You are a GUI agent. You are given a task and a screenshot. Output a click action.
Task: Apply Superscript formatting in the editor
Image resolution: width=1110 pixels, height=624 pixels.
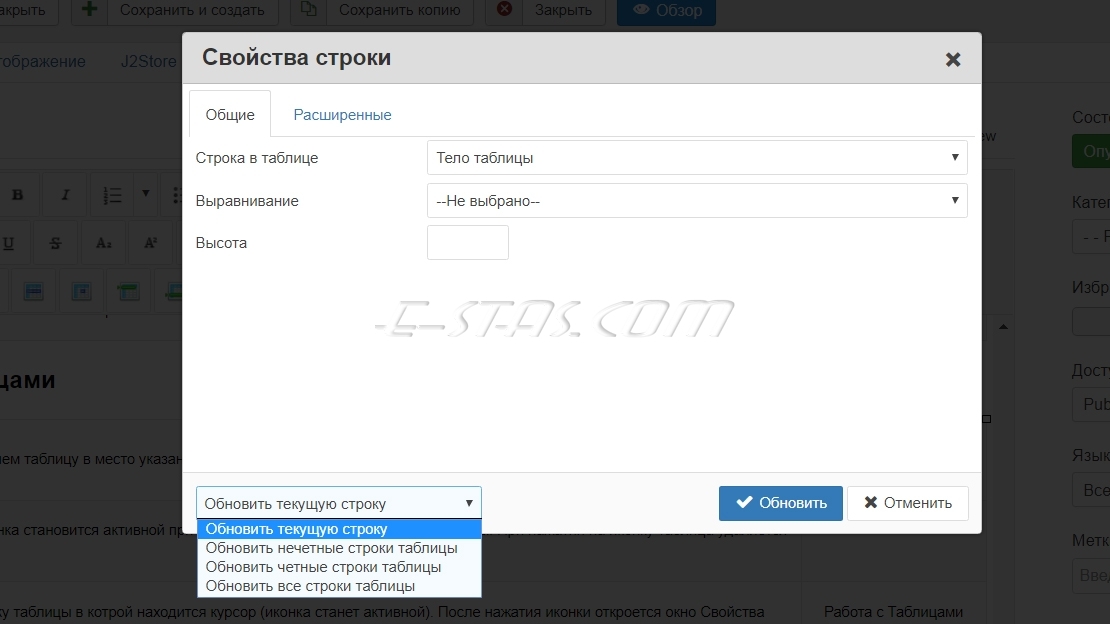(151, 243)
